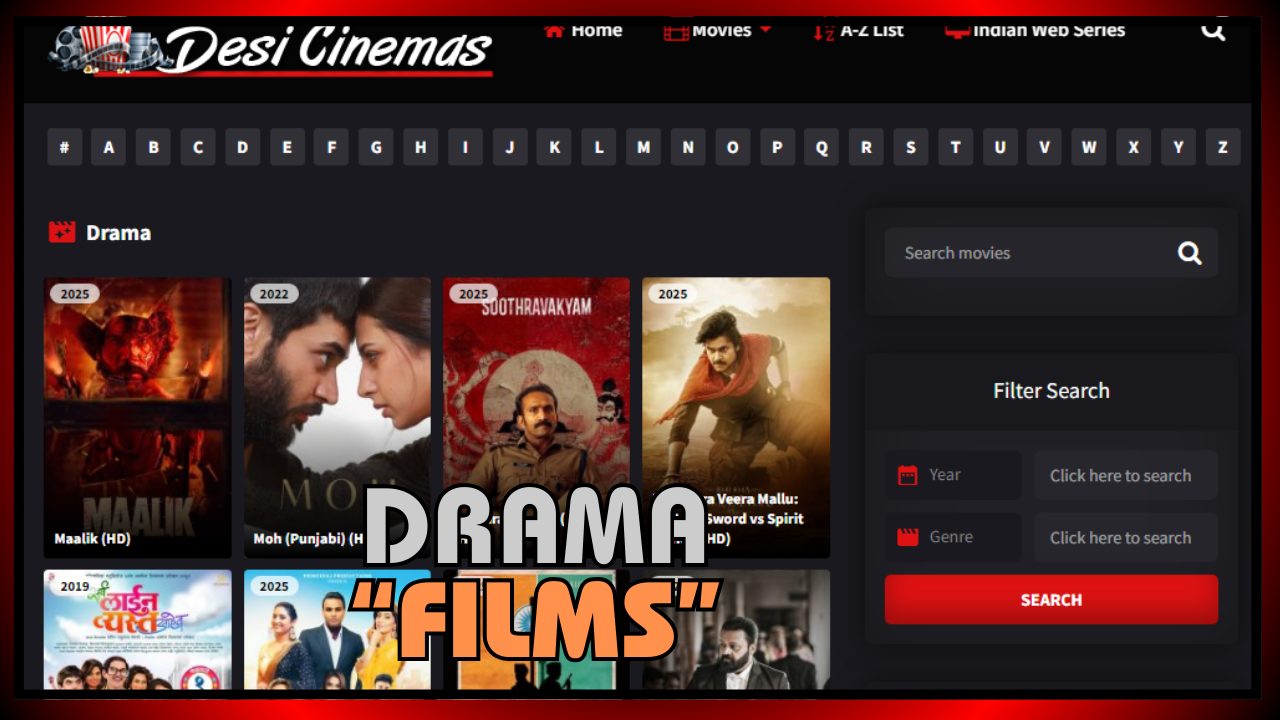This screenshot has height=720, width=1280.
Task: Go to Indian Web Series page
Action: click(x=1048, y=30)
